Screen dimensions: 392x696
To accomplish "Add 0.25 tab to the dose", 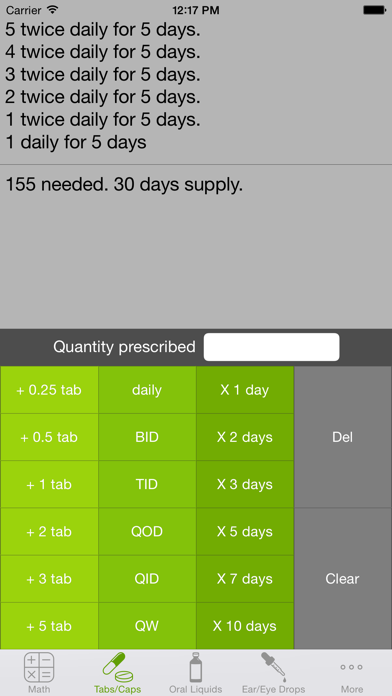I will click(49, 390).
